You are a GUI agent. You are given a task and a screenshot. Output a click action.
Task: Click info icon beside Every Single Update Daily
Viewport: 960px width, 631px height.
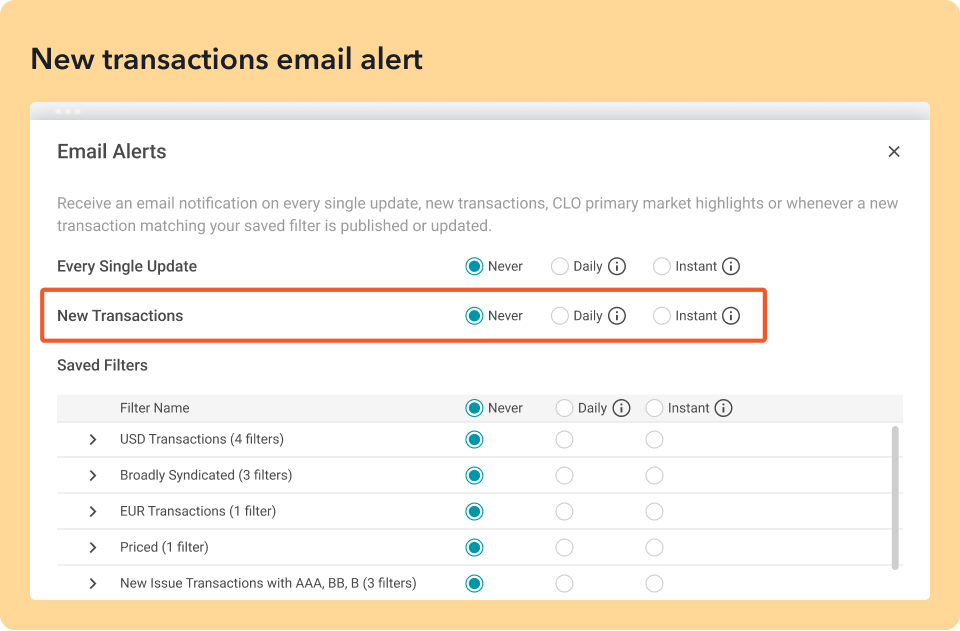(x=617, y=266)
